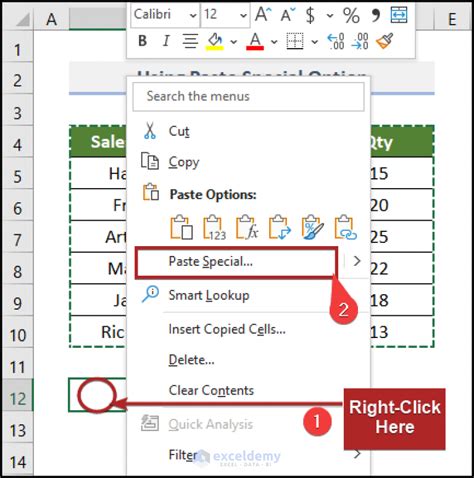Choose Paste Link option

[345, 227]
